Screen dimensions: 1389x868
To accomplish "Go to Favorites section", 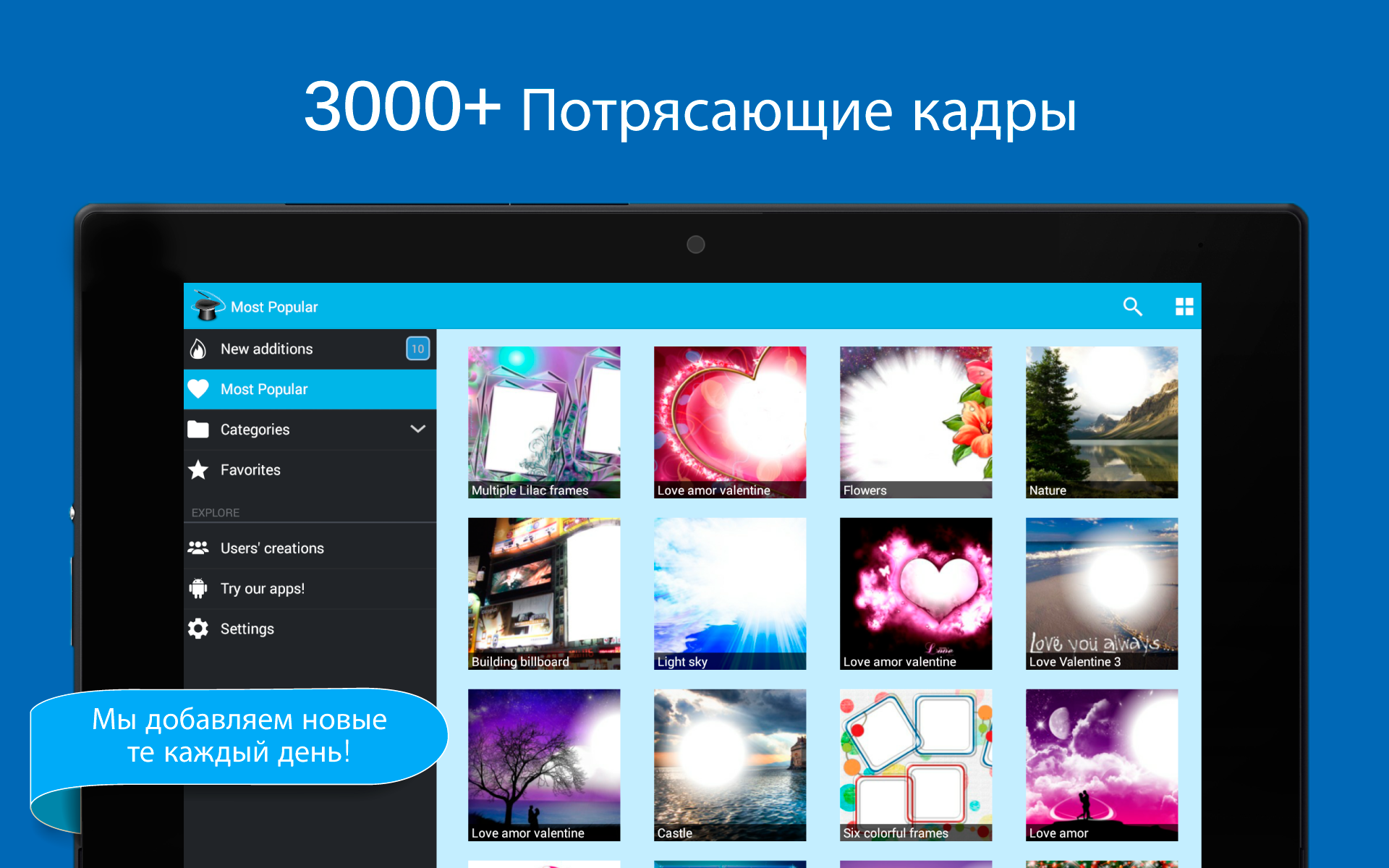I will pos(310,470).
